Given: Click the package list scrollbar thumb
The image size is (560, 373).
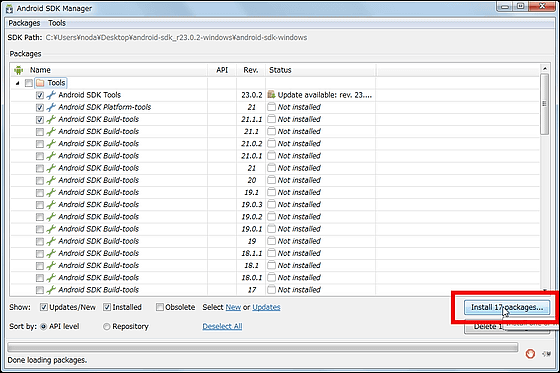Looking at the screenshot, I should point(545,104).
